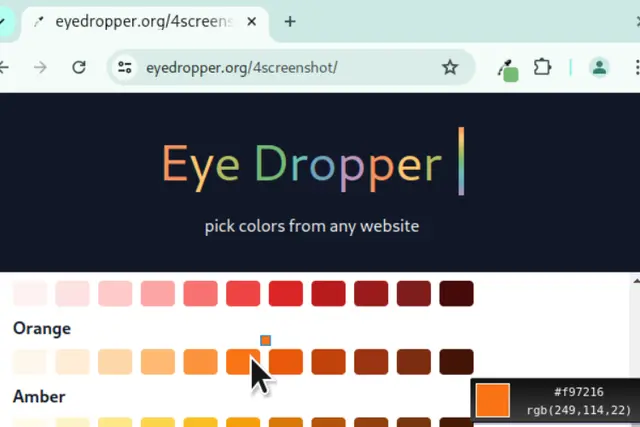
Task: Open site information icon in address bar
Action: [124, 67]
